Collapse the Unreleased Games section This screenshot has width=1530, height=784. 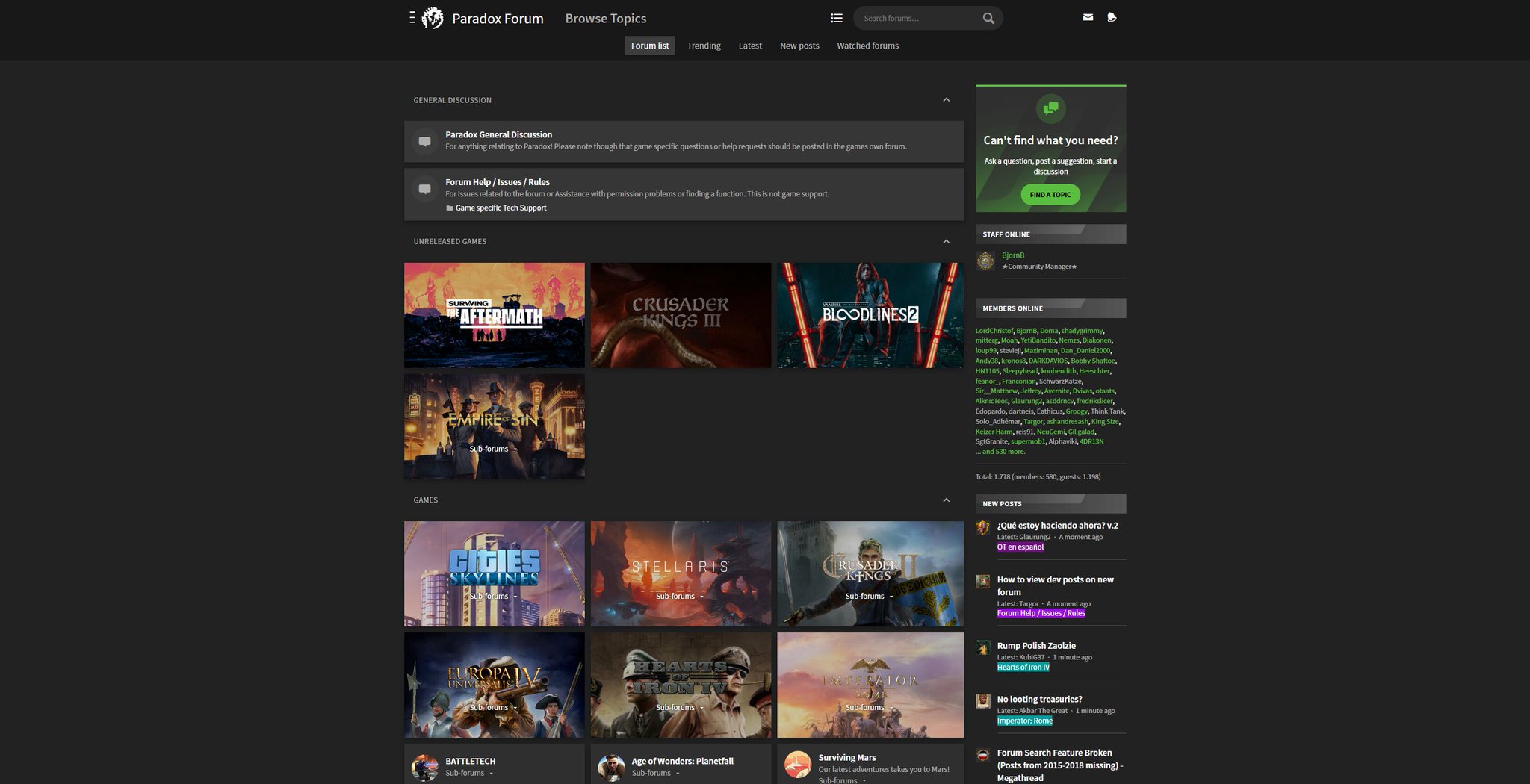(946, 241)
